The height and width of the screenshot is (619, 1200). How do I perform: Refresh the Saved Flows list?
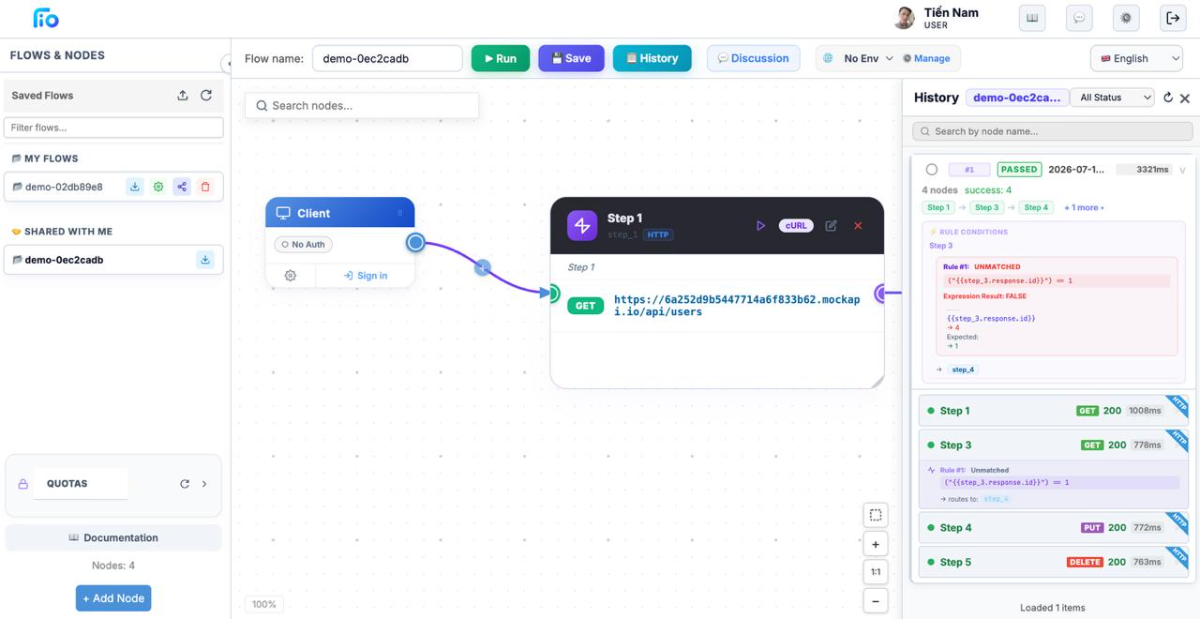point(206,96)
